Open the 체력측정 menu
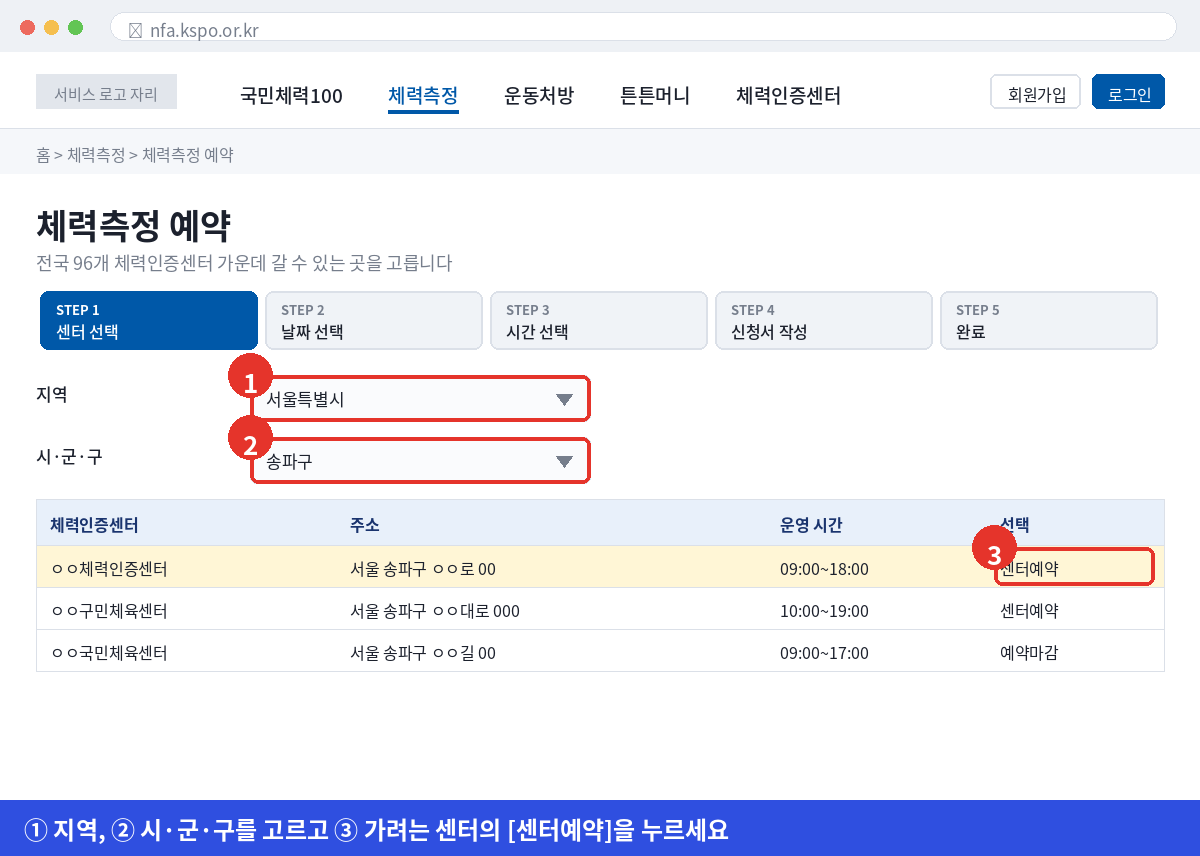 [423, 96]
